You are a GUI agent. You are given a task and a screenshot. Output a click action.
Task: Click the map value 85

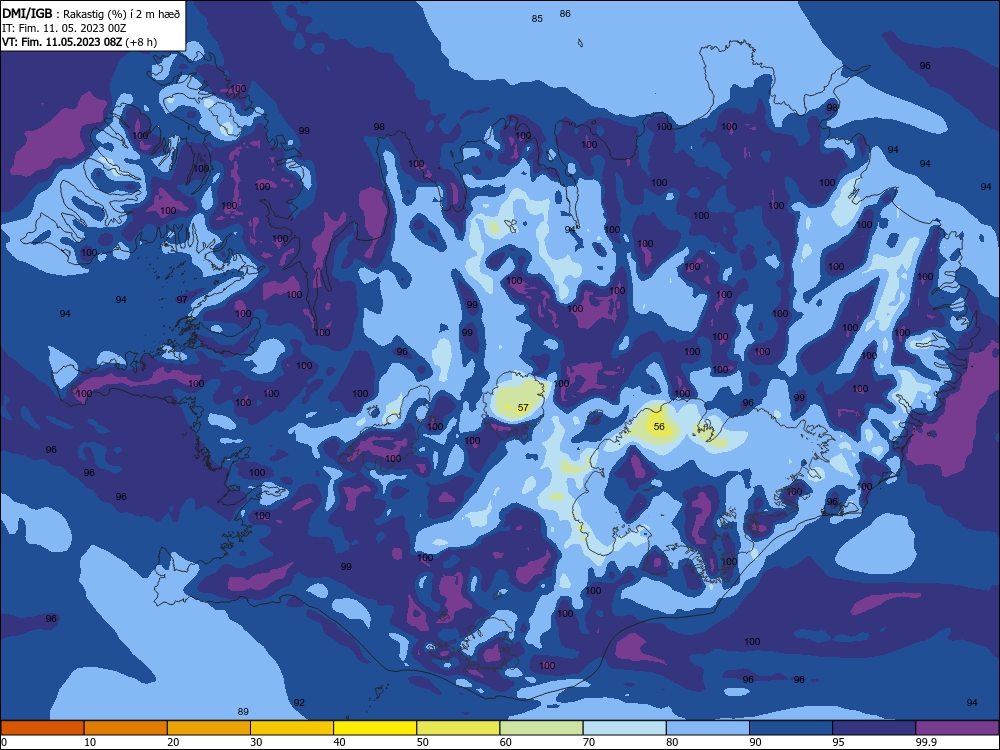pyautogui.click(x=537, y=18)
